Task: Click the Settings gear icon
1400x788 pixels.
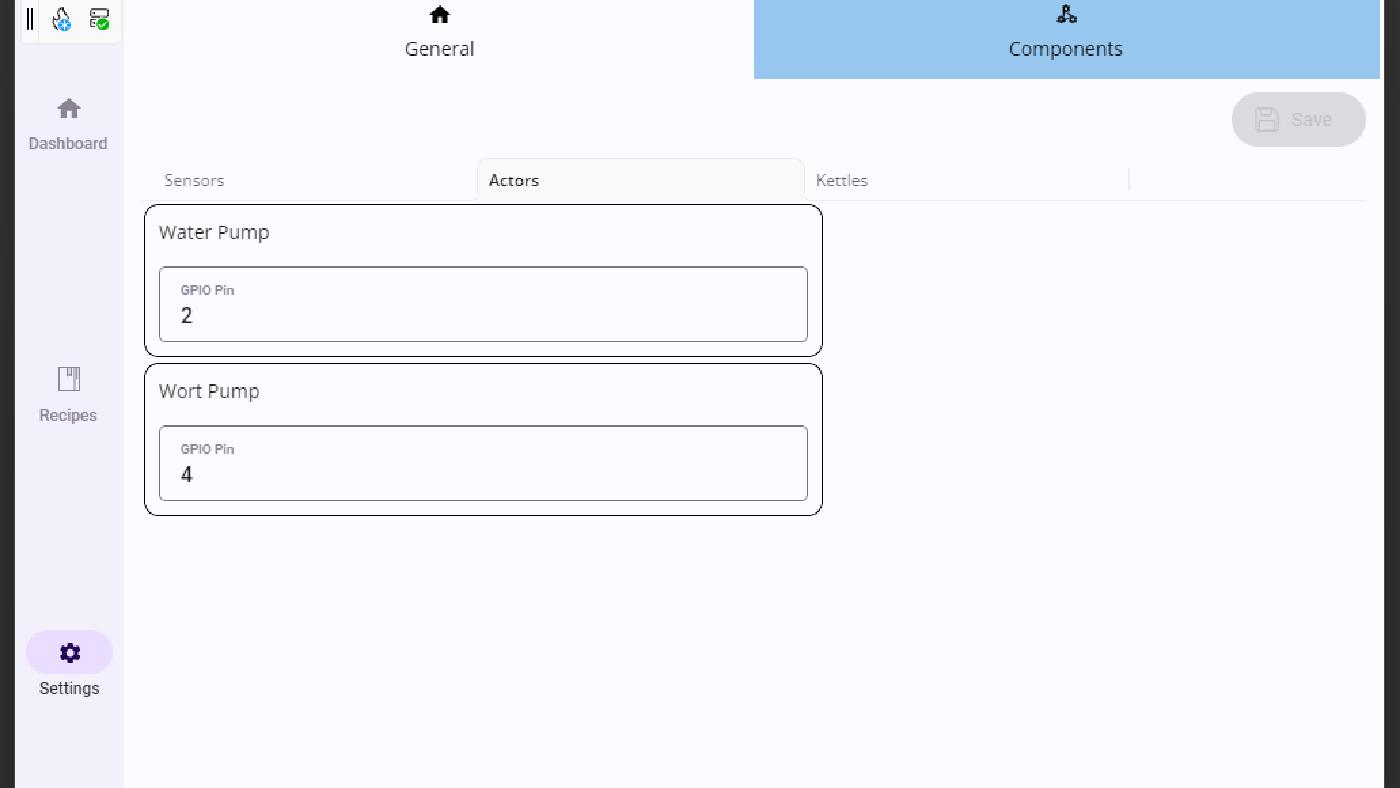Action: pos(69,653)
